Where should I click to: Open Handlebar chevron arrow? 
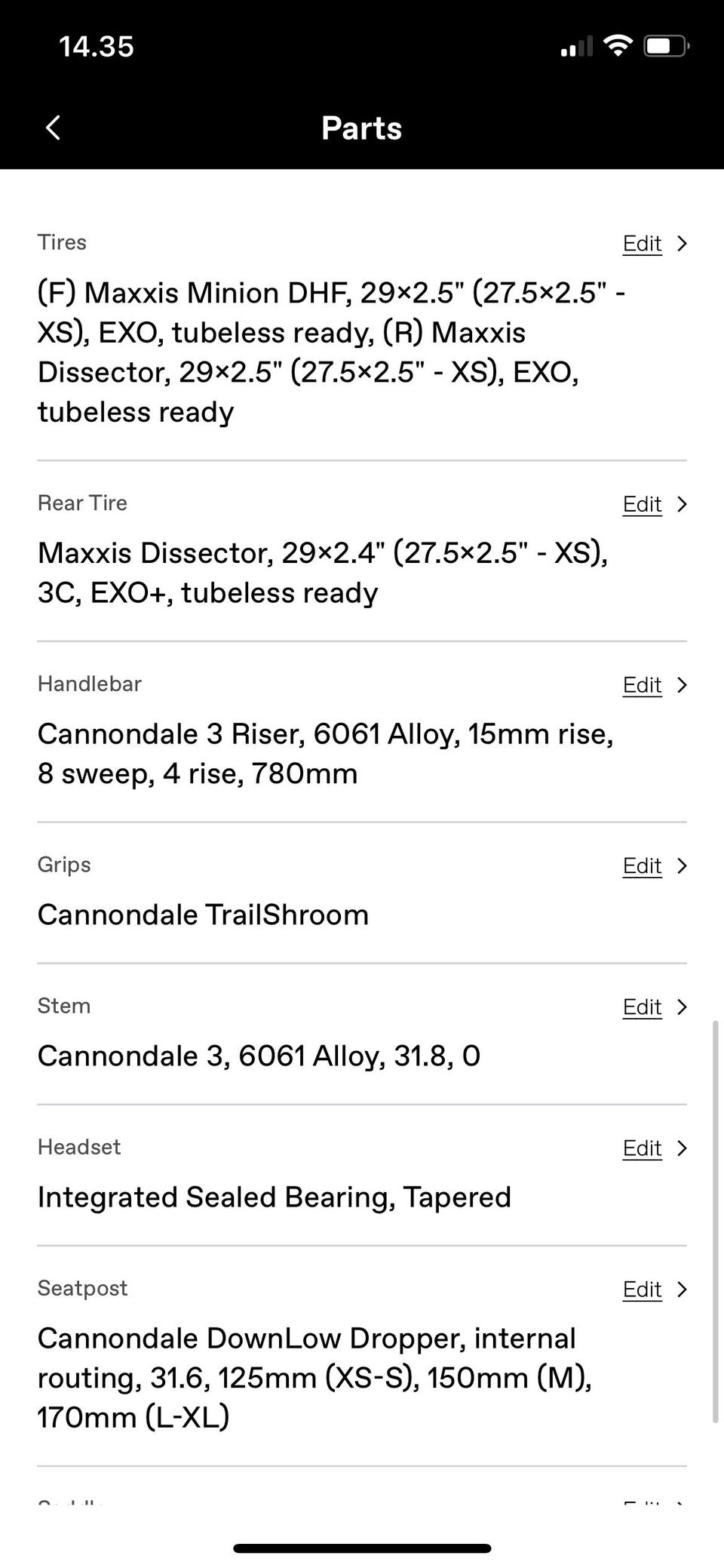click(682, 684)
